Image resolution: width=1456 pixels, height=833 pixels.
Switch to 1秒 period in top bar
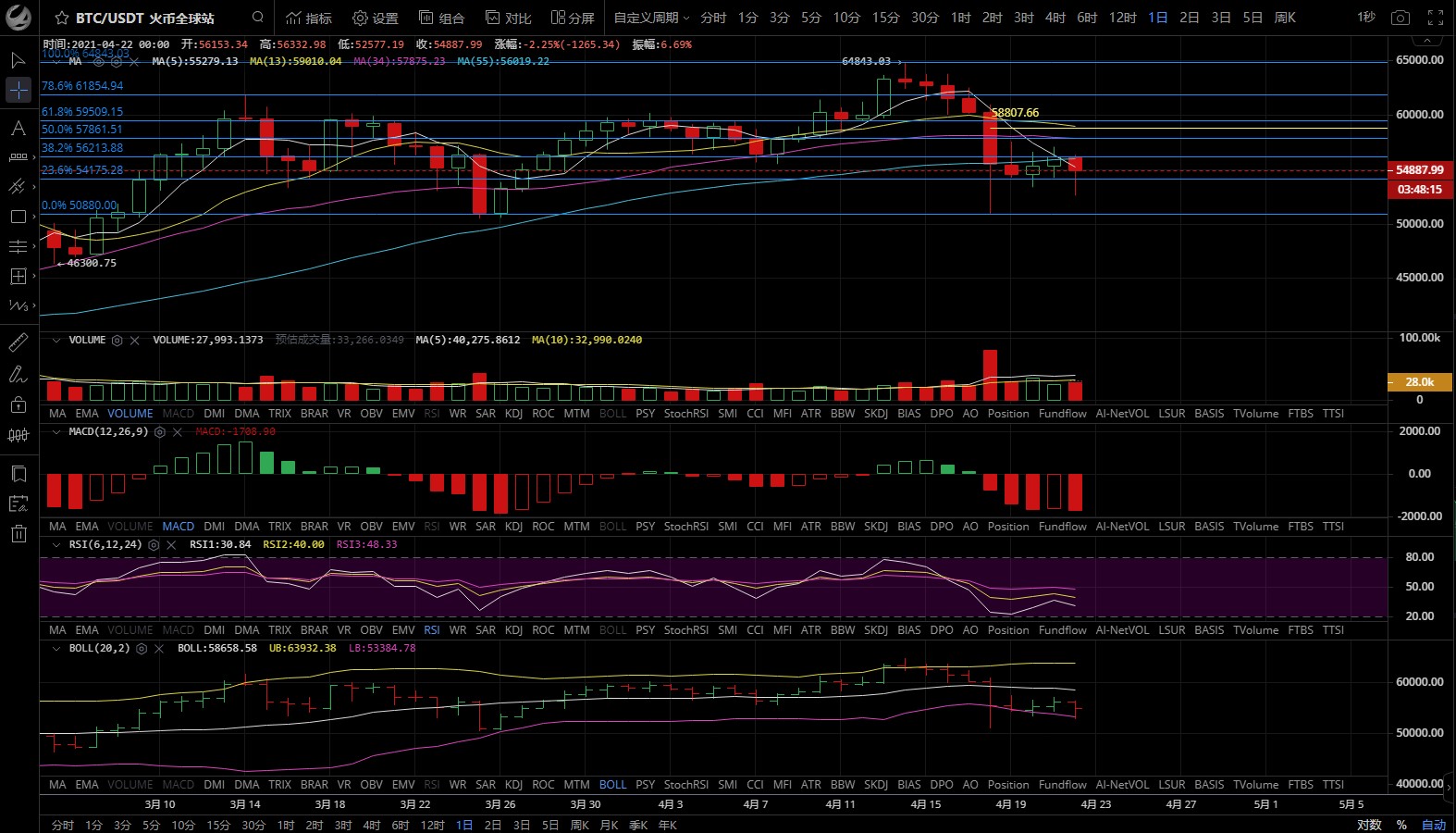[x=1366, y=18]
